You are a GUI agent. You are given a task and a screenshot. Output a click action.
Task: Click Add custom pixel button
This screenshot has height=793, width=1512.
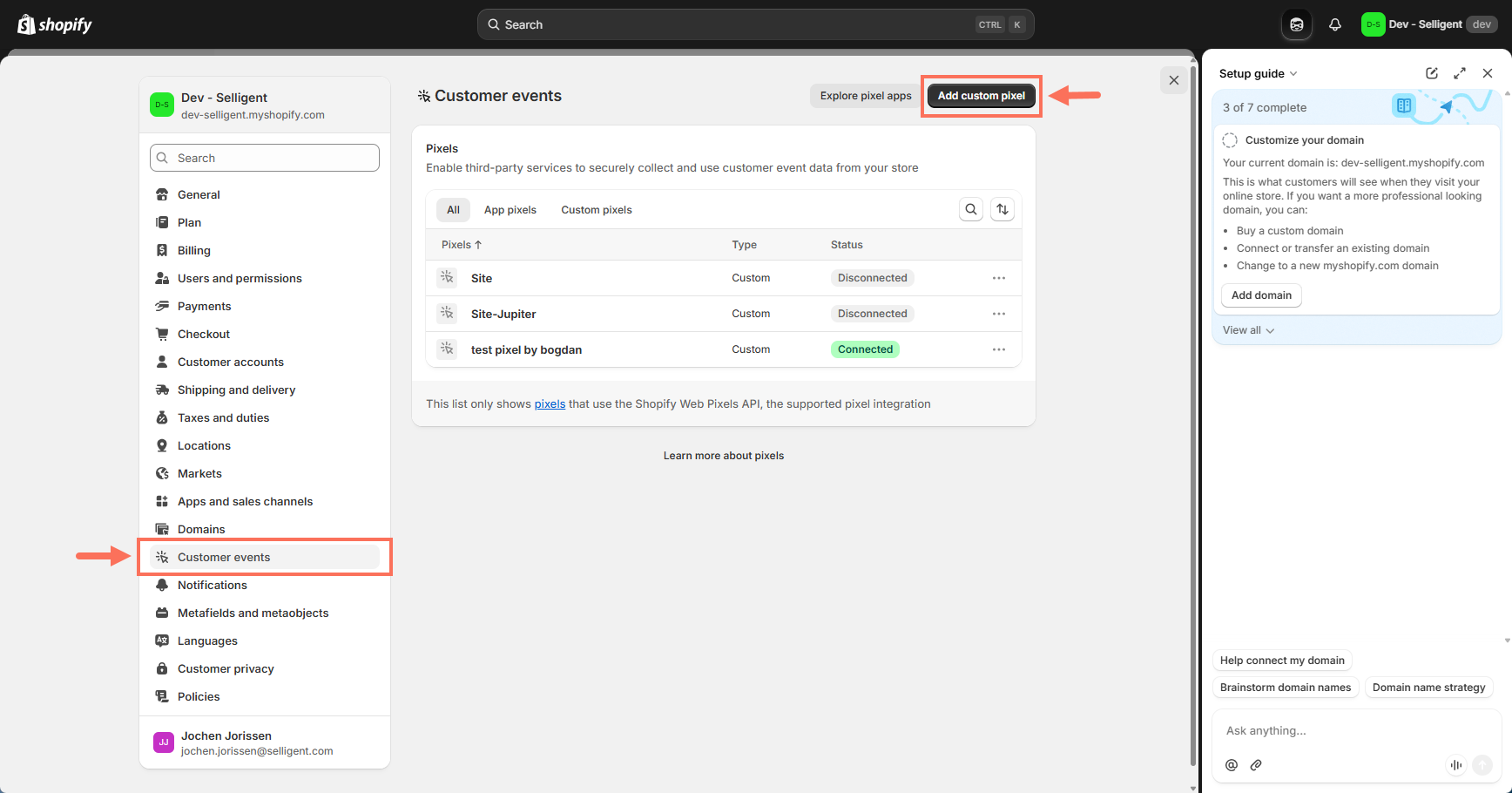click(981, 96)
